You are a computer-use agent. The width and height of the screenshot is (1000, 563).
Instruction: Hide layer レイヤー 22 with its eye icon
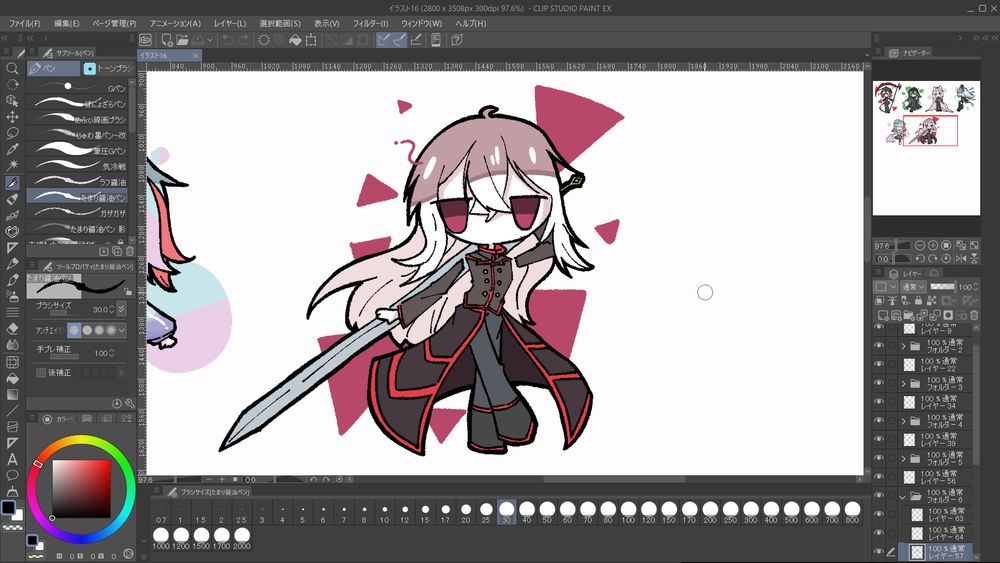point(879,364)
